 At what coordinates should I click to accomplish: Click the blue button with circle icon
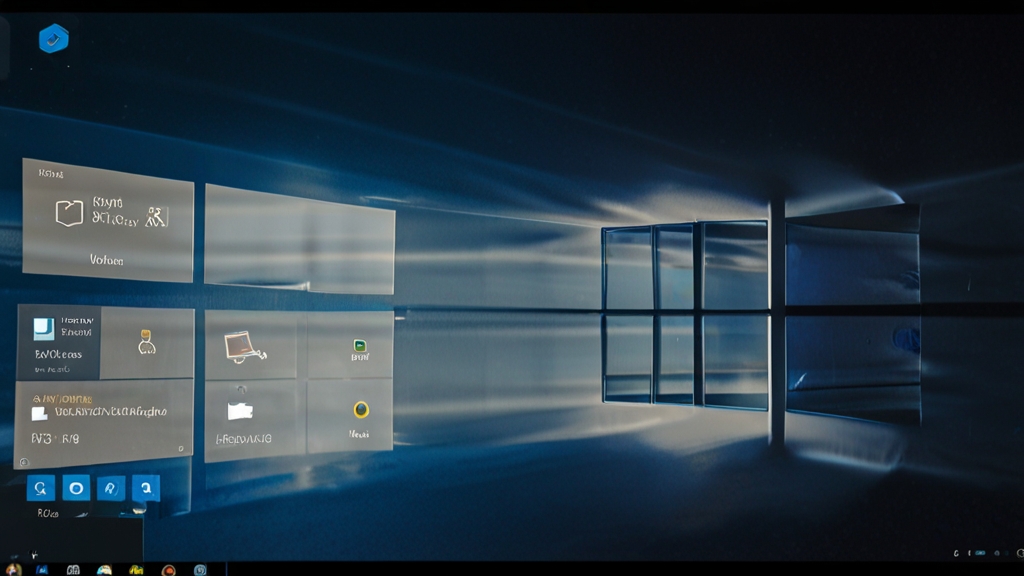pyautogui.click(x=76, y=488)
